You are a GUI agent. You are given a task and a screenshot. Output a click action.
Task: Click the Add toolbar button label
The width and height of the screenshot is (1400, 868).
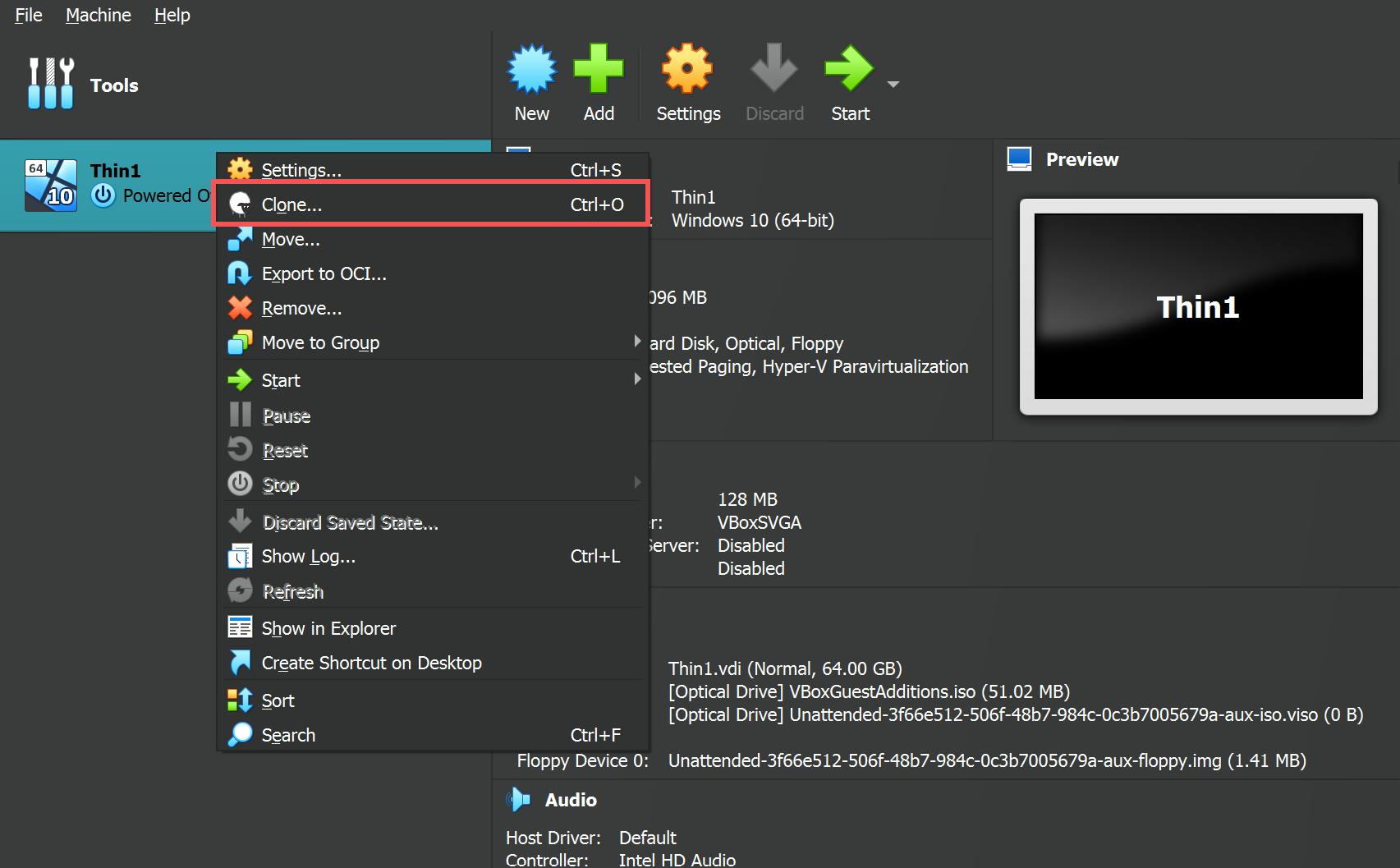pyautogui.click(x=599, y=113)
